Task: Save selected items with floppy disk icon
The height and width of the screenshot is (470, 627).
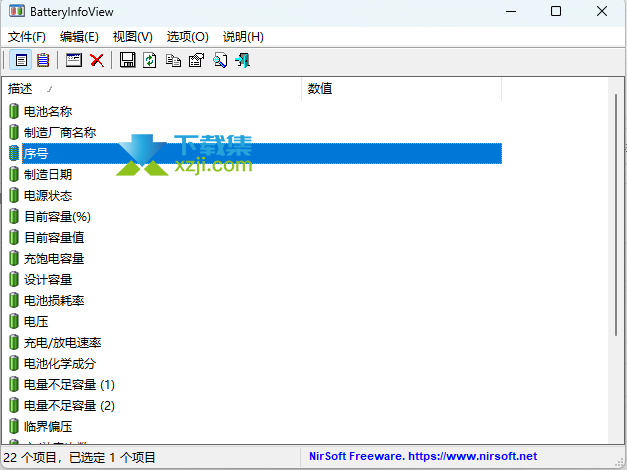Action: tap(127, 60)
